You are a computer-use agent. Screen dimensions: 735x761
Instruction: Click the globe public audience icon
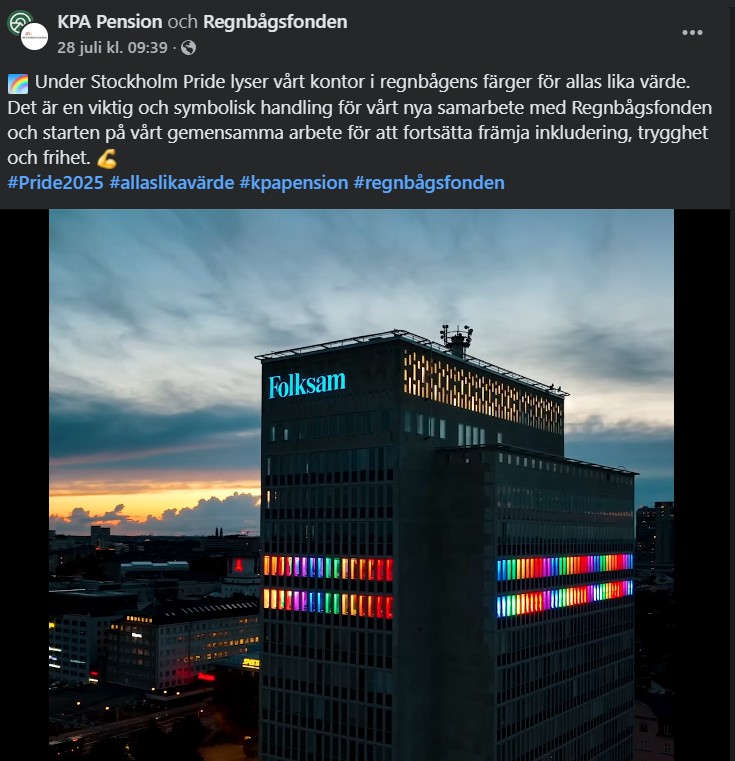[x=188, y=48]
